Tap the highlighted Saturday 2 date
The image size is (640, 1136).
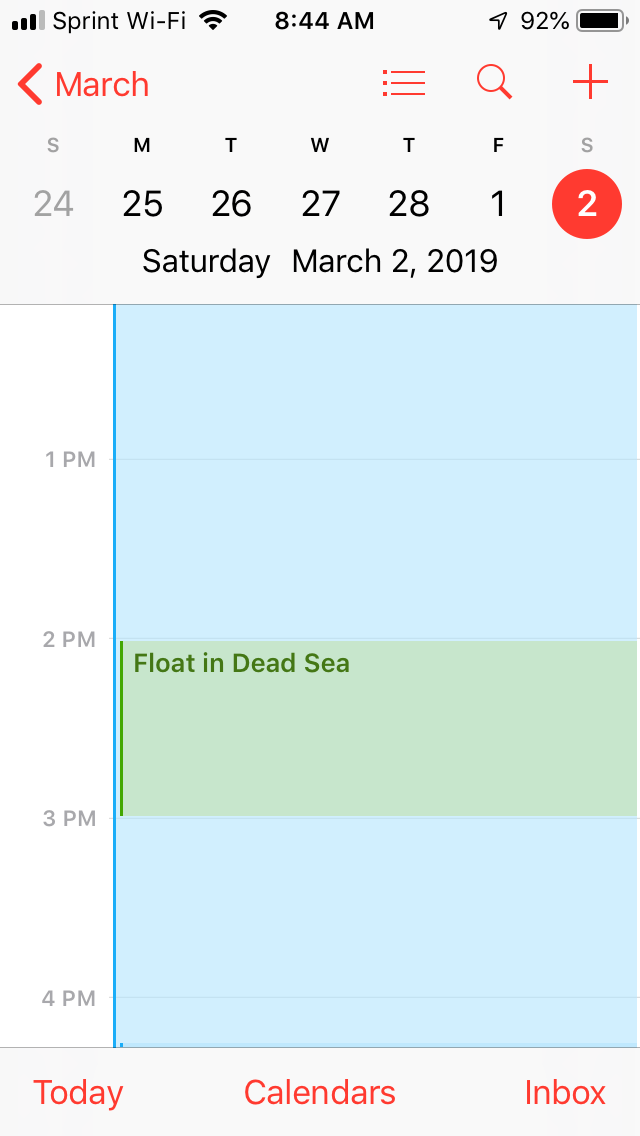click(587, 204)
